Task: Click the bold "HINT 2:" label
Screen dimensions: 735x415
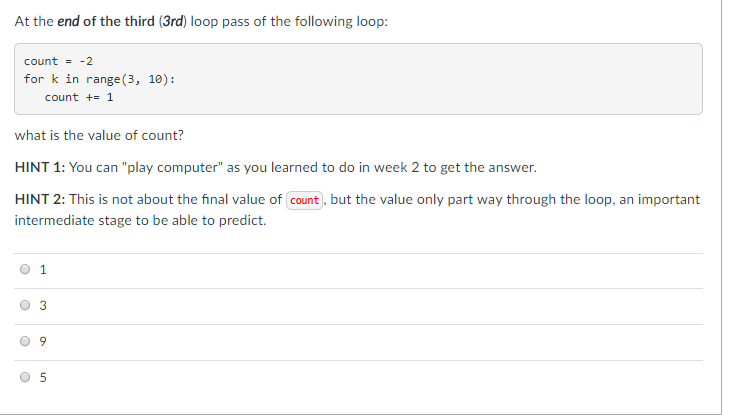Action: [40, 199]
